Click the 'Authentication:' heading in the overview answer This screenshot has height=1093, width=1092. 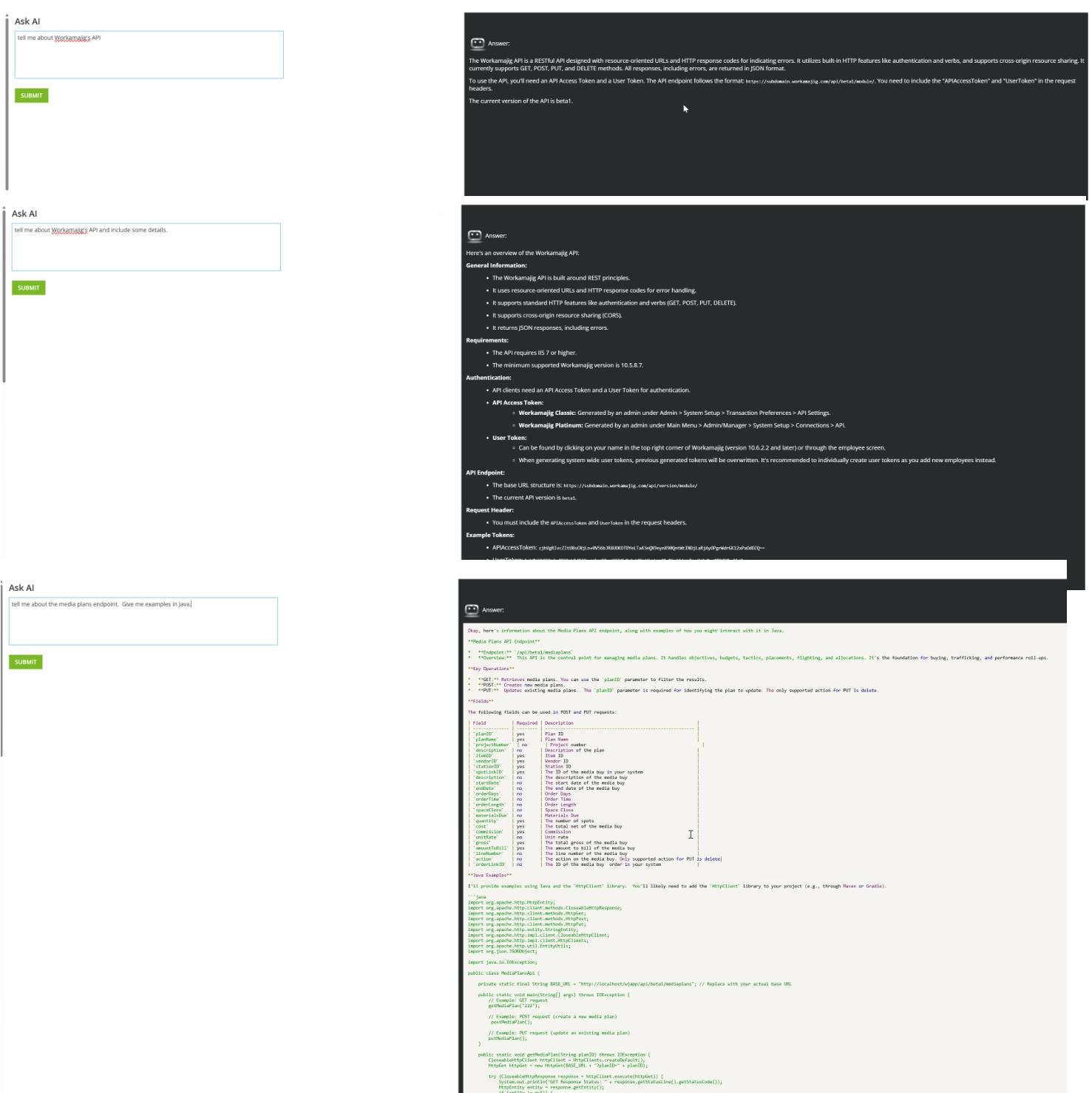tap(488, 378)
